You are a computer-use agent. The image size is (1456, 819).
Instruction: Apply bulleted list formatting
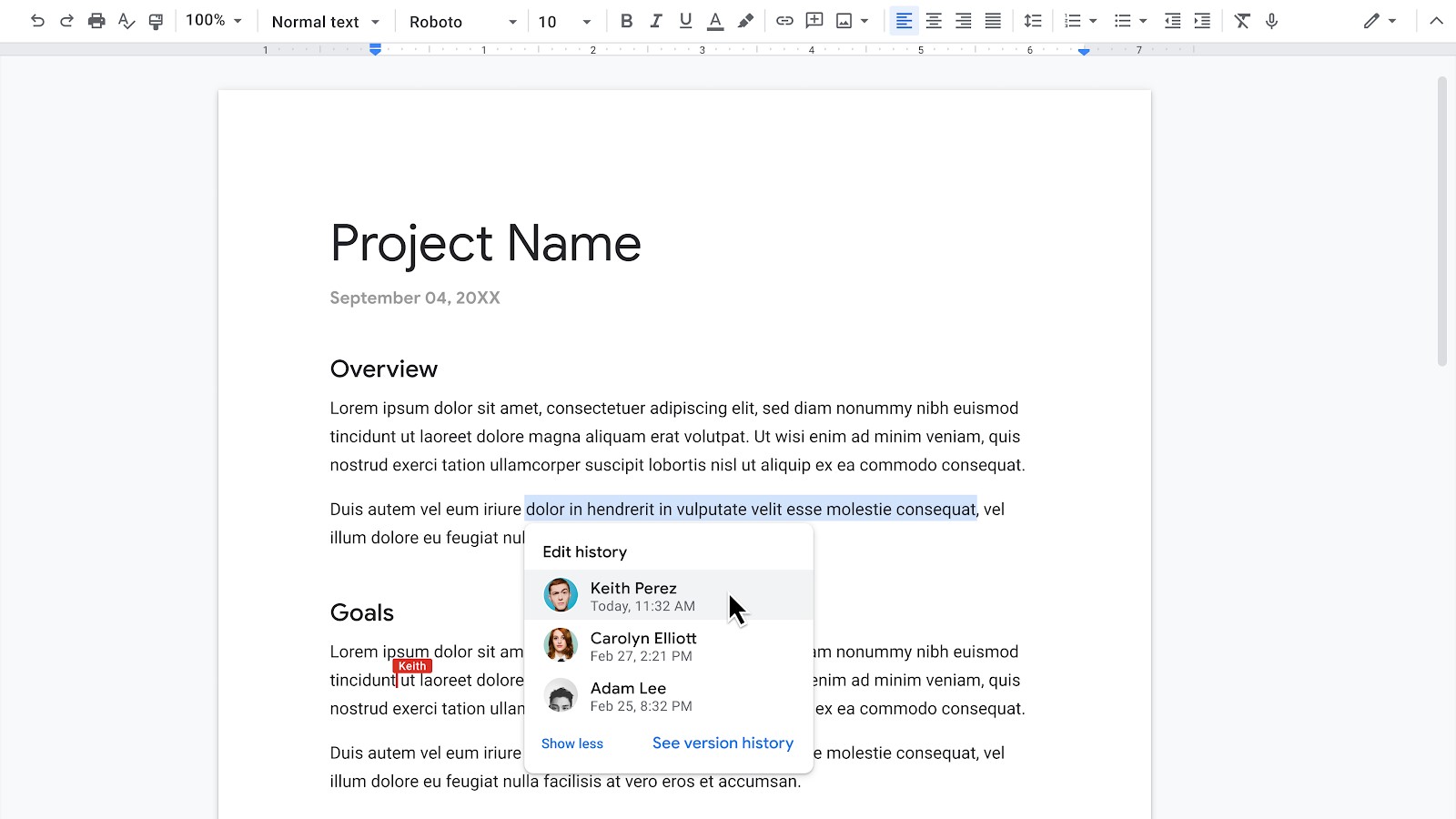1122,21
